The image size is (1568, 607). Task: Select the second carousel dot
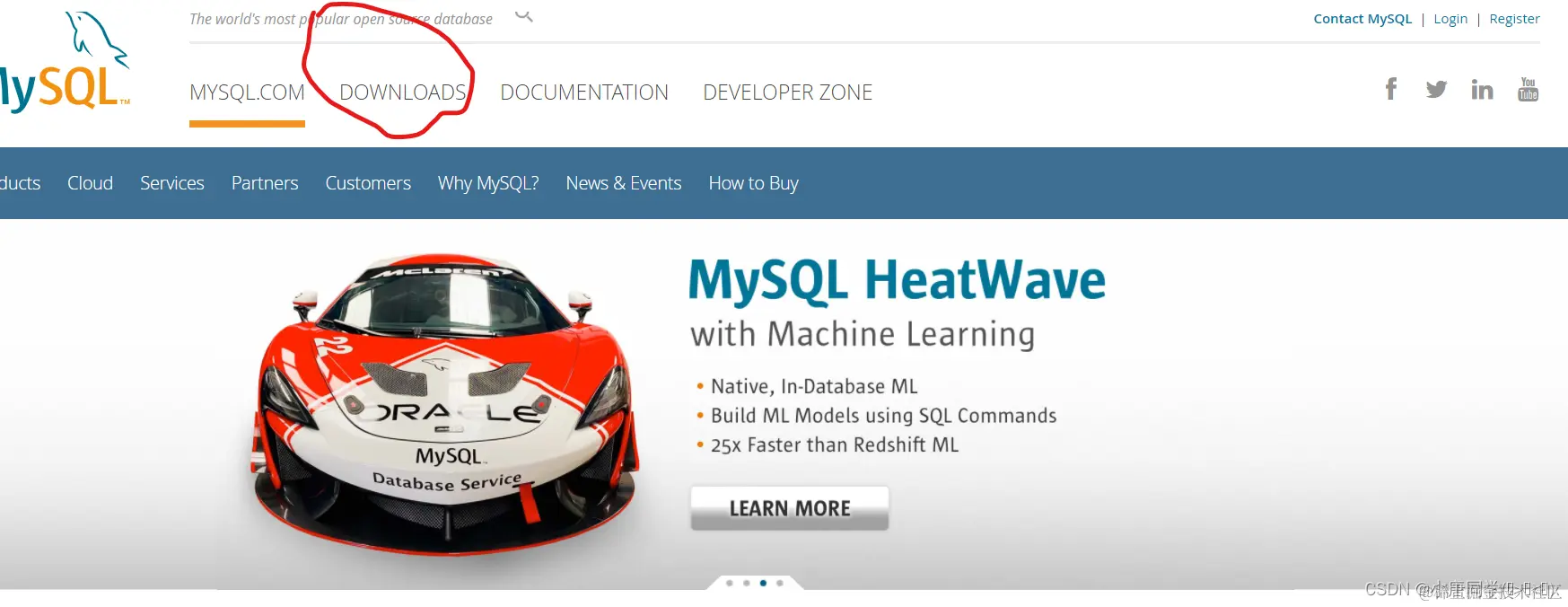pyautogui.click(x=747, y=583)
